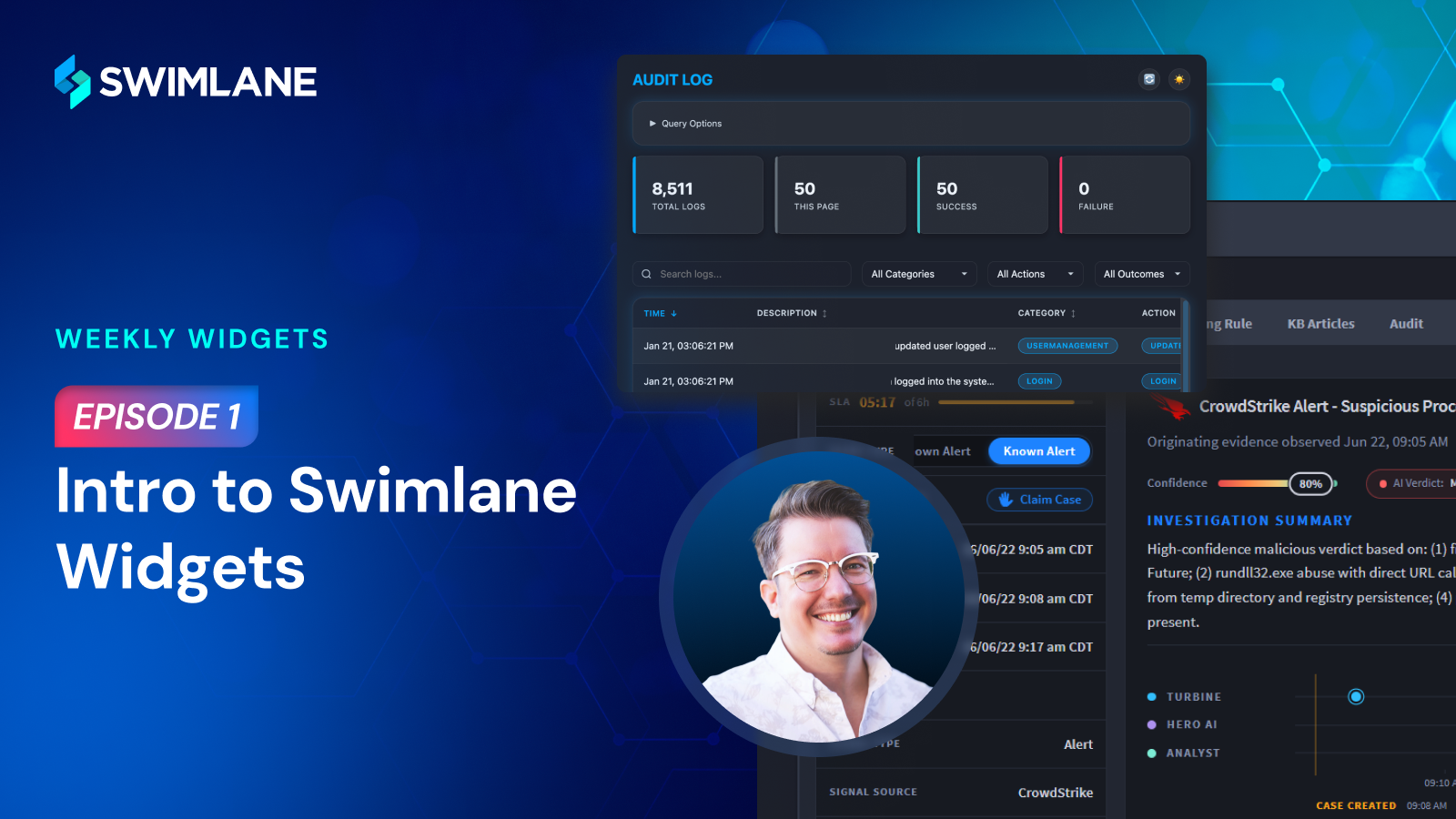Click the 9:17 am CDT timestamp
Screen dimensions: 1456x819
1031,647
